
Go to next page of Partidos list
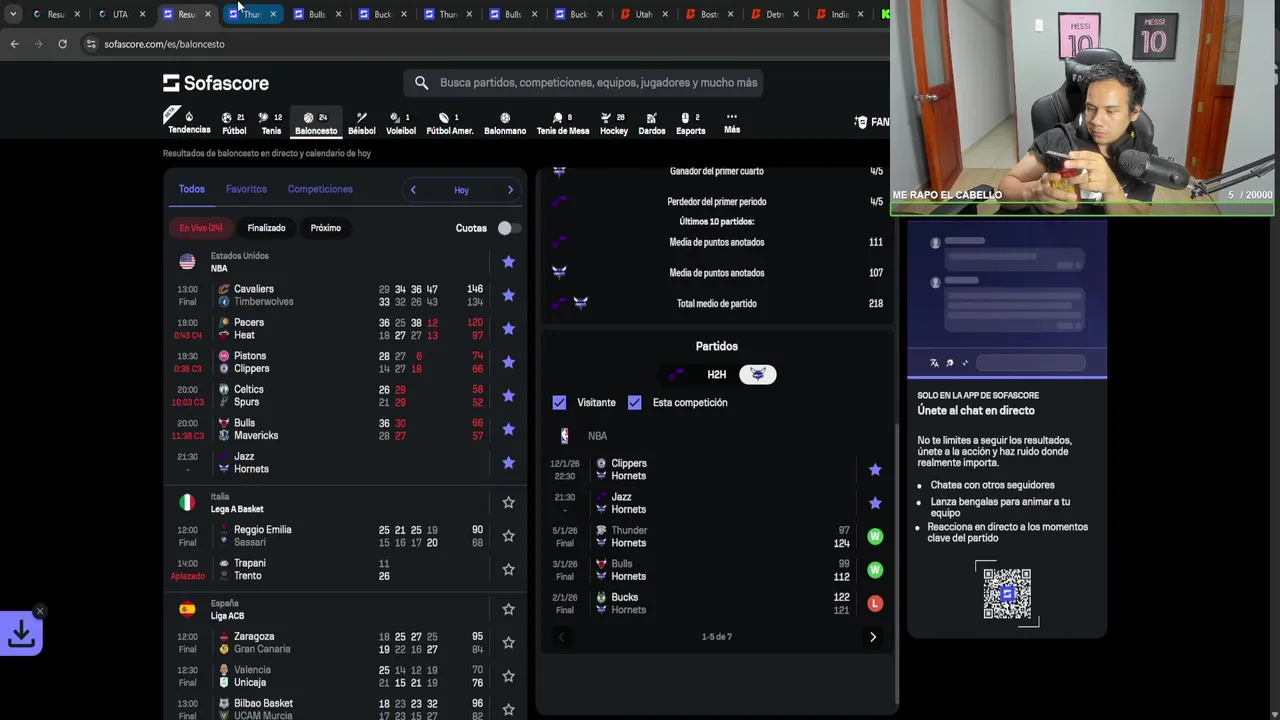click(873, 637)
